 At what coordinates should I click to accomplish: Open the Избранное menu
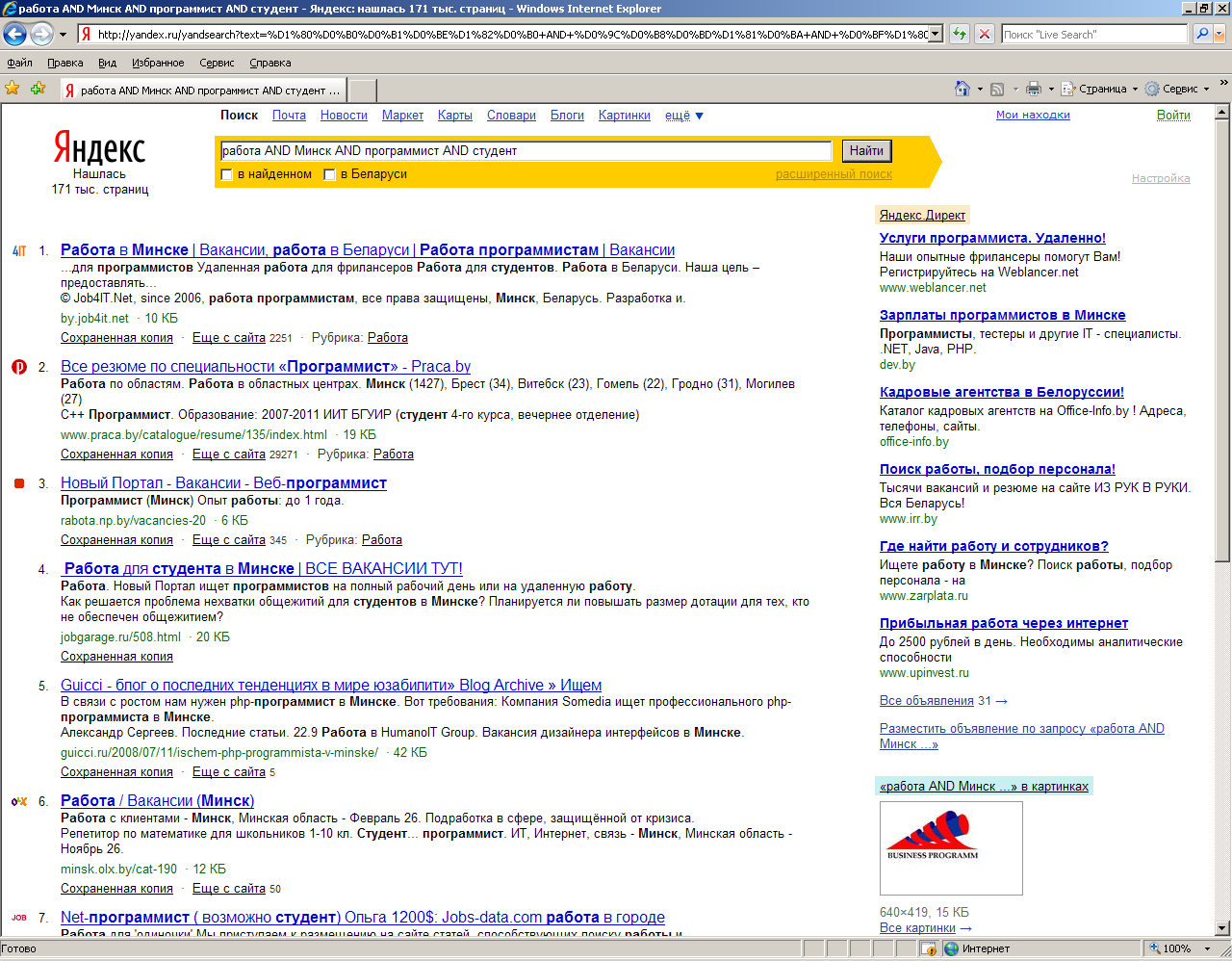158,63
